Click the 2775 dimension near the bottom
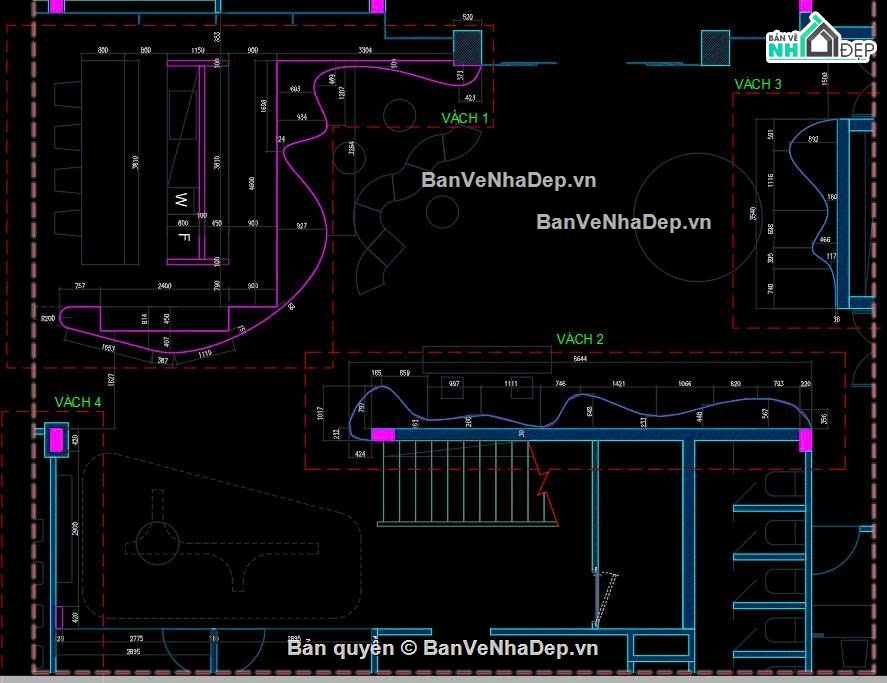Viewport: 887px width, 683px height. pos(136,639)
